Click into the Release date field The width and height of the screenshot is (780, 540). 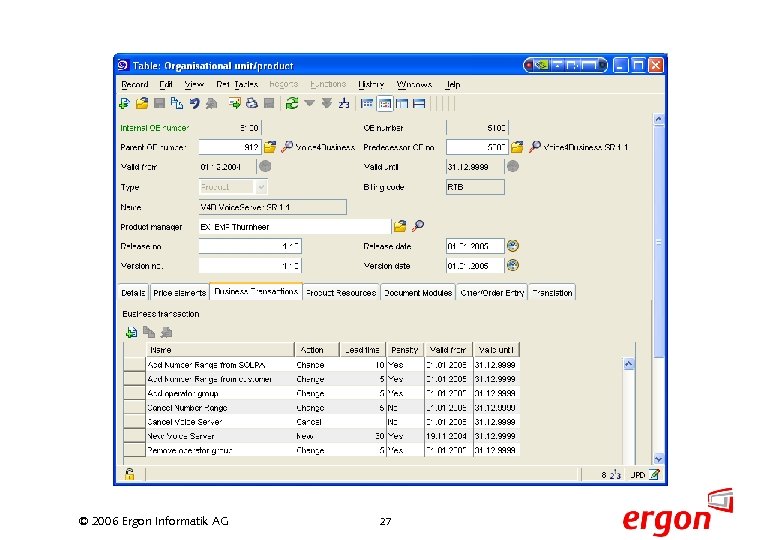click(475, 246)
